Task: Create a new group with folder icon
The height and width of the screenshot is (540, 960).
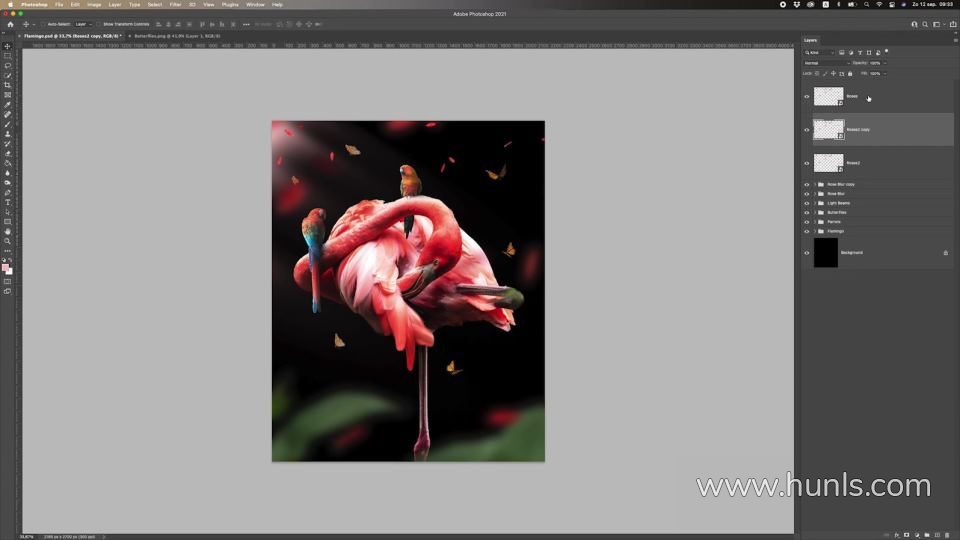Action: tap(926, 535)
